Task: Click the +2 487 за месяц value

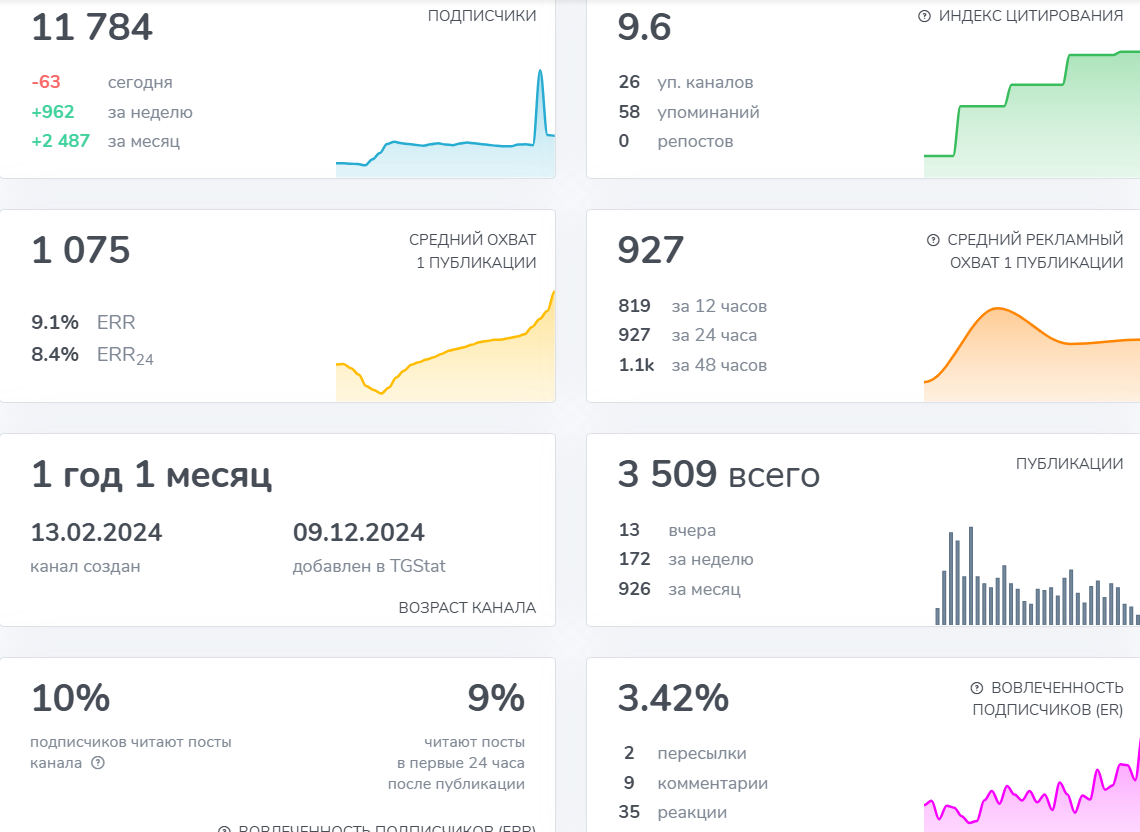Action: (x=60, y=141)
